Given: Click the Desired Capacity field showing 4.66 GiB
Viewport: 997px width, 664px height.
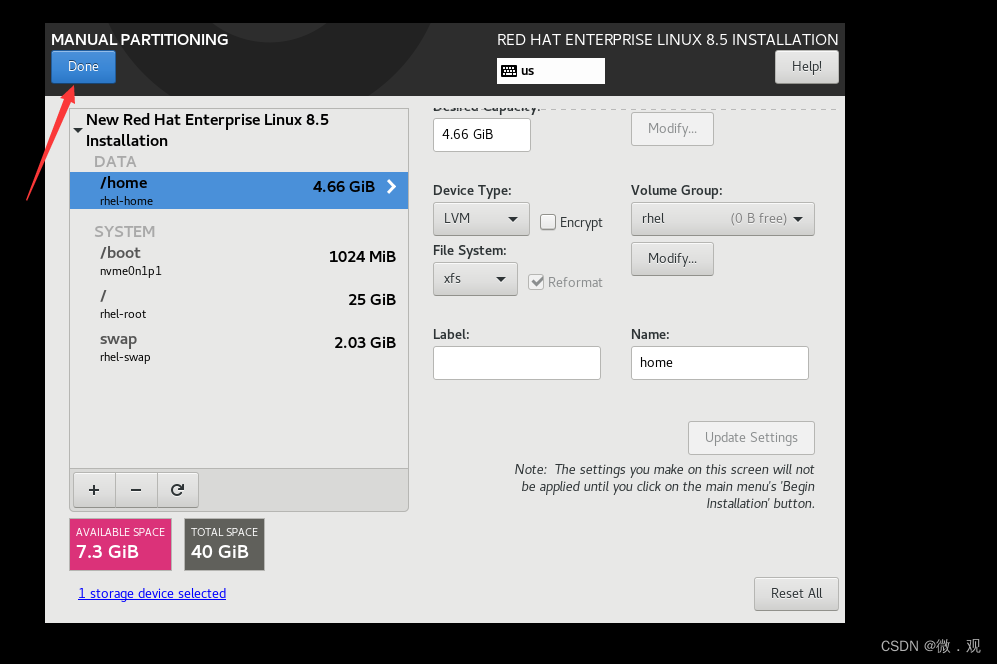Looking at the screenshot, I should (x=481, y=135).
